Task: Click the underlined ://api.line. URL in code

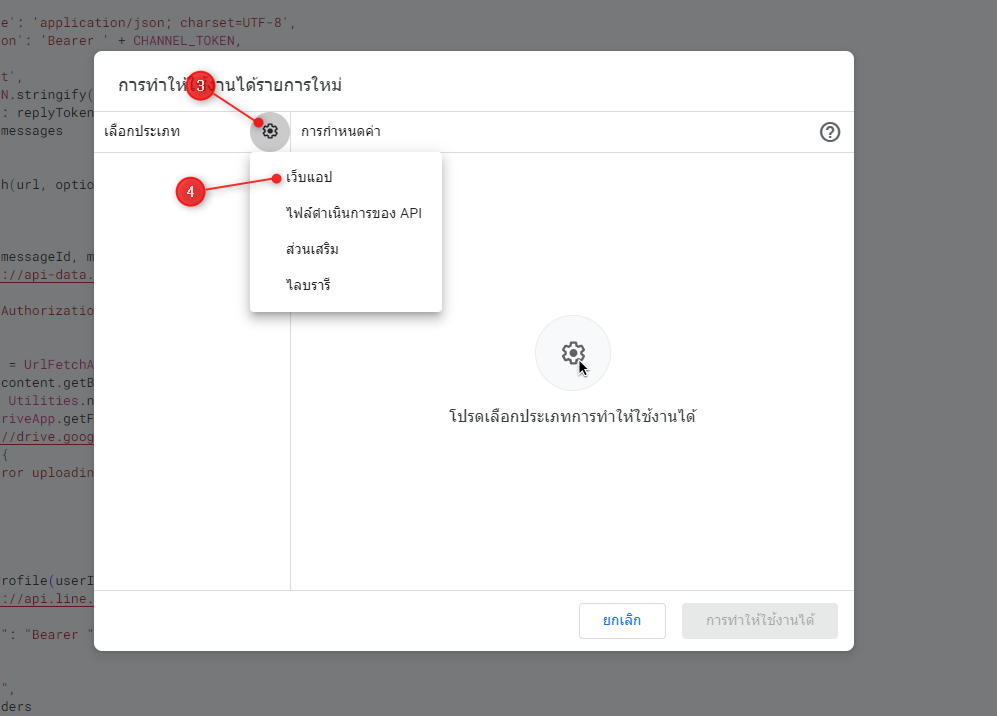Action: pyautogui.click(x=47, y=599)
